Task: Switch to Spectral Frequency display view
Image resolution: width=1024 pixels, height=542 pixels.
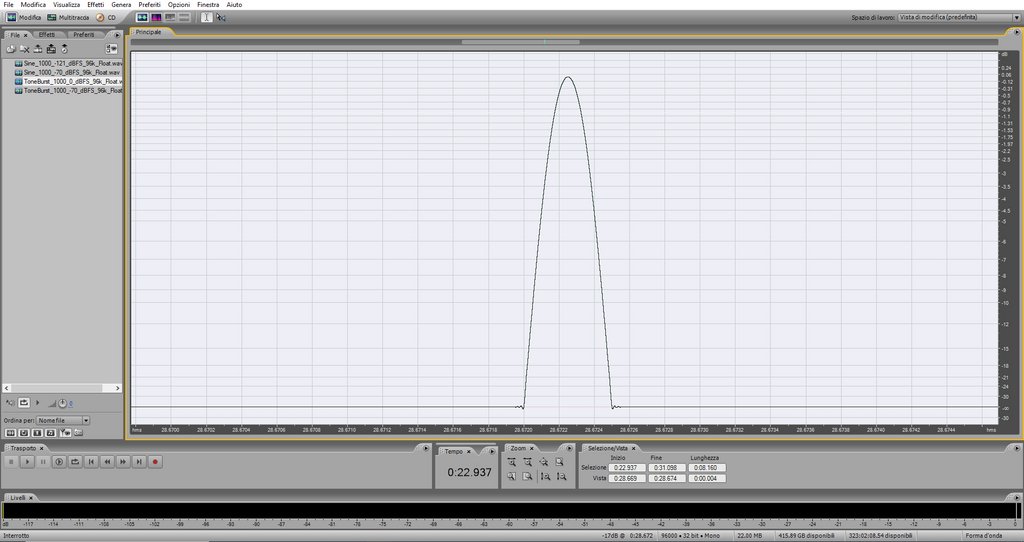Action: click(x=156, y=18)
